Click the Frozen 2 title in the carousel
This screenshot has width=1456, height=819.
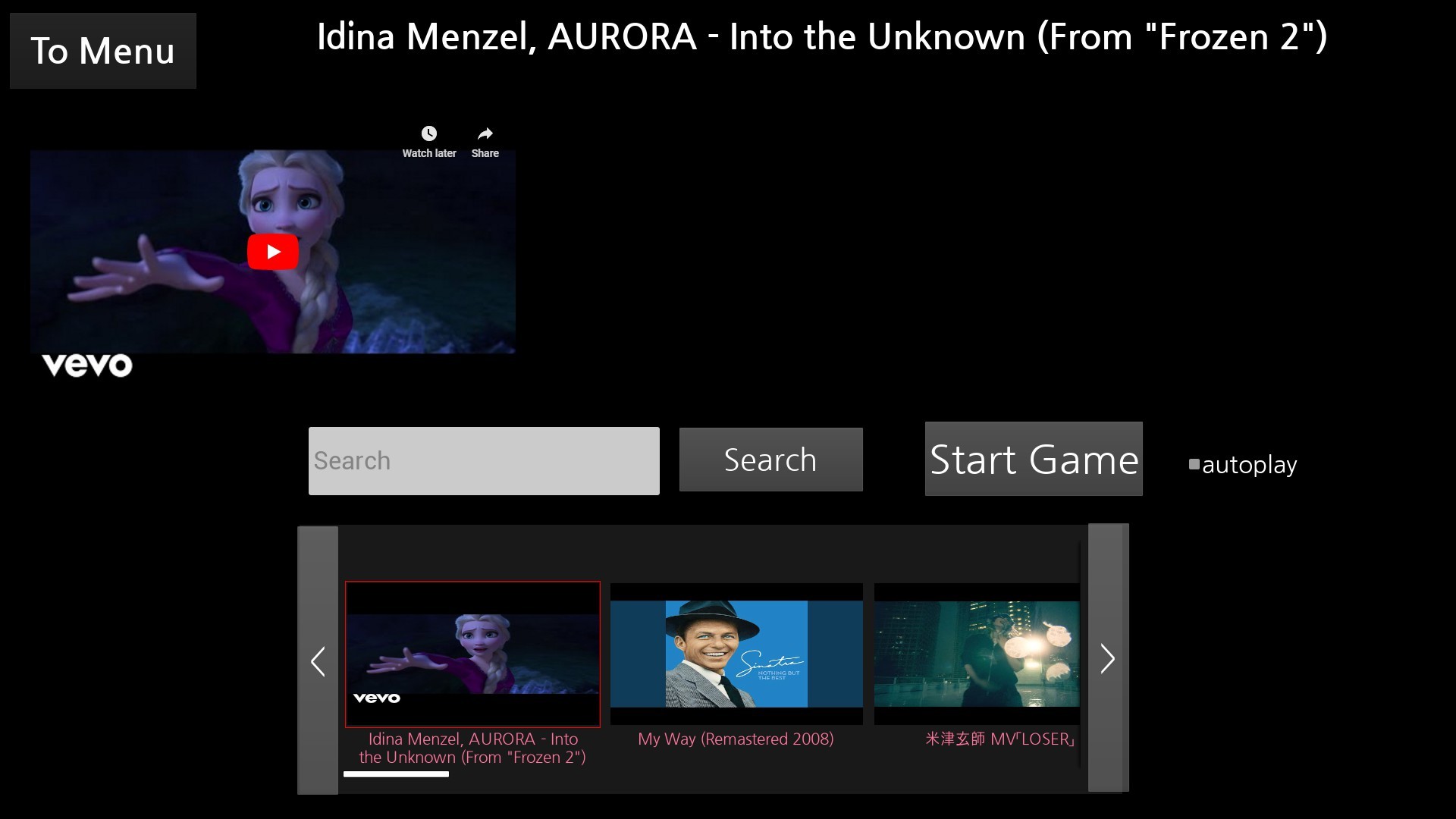coord(472,748)
